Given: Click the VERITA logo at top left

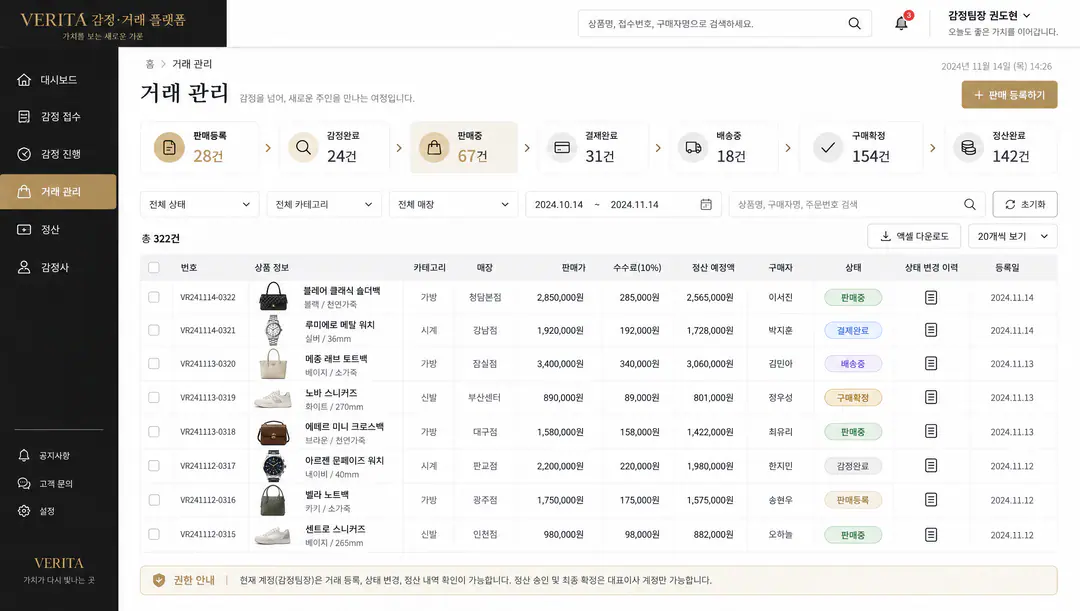Looking at the screenshot, I should pyautogui.click(x=103, y=24).
